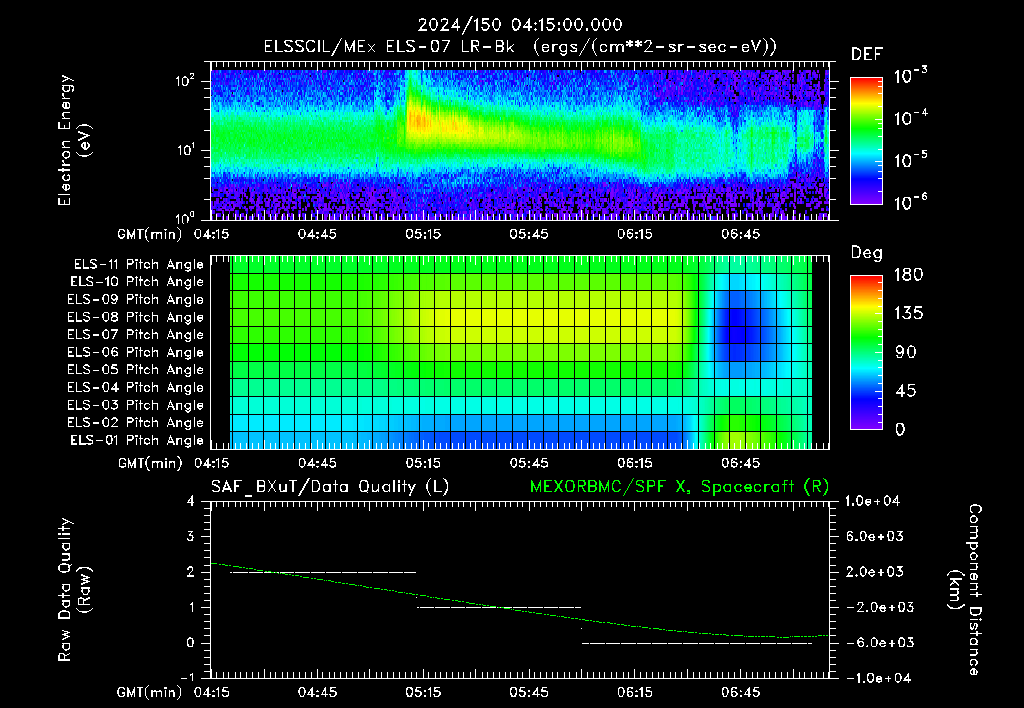This screenshot has width=1024, height=708.
Task: Select the green MEXORBMC/SPF X, Spacecraft (R) label
Action: tap(679, 487)
